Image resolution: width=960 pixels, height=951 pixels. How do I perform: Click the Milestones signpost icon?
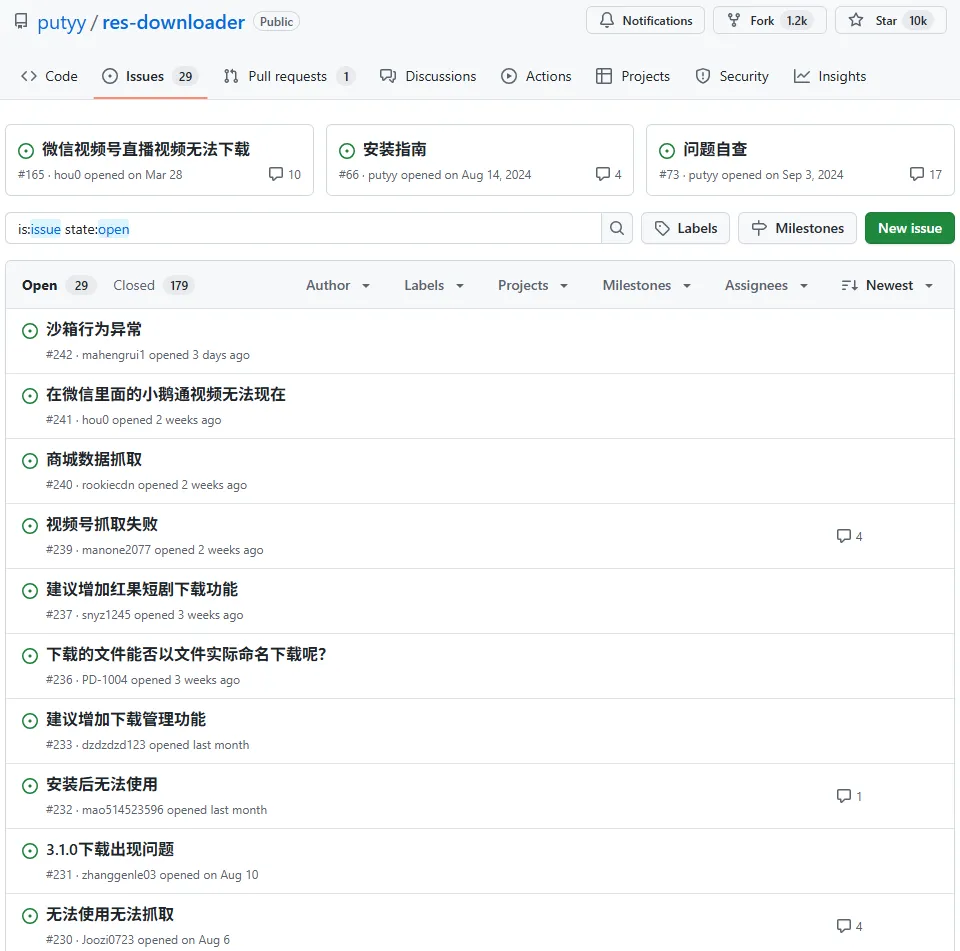[x=759, y=228]
